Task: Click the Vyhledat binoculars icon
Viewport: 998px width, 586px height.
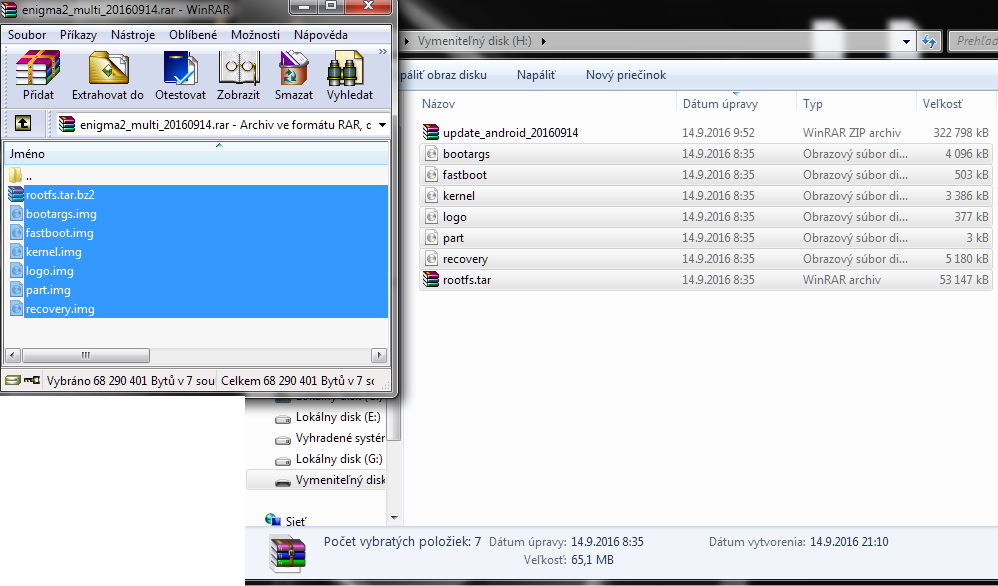Action: point(349,75)
